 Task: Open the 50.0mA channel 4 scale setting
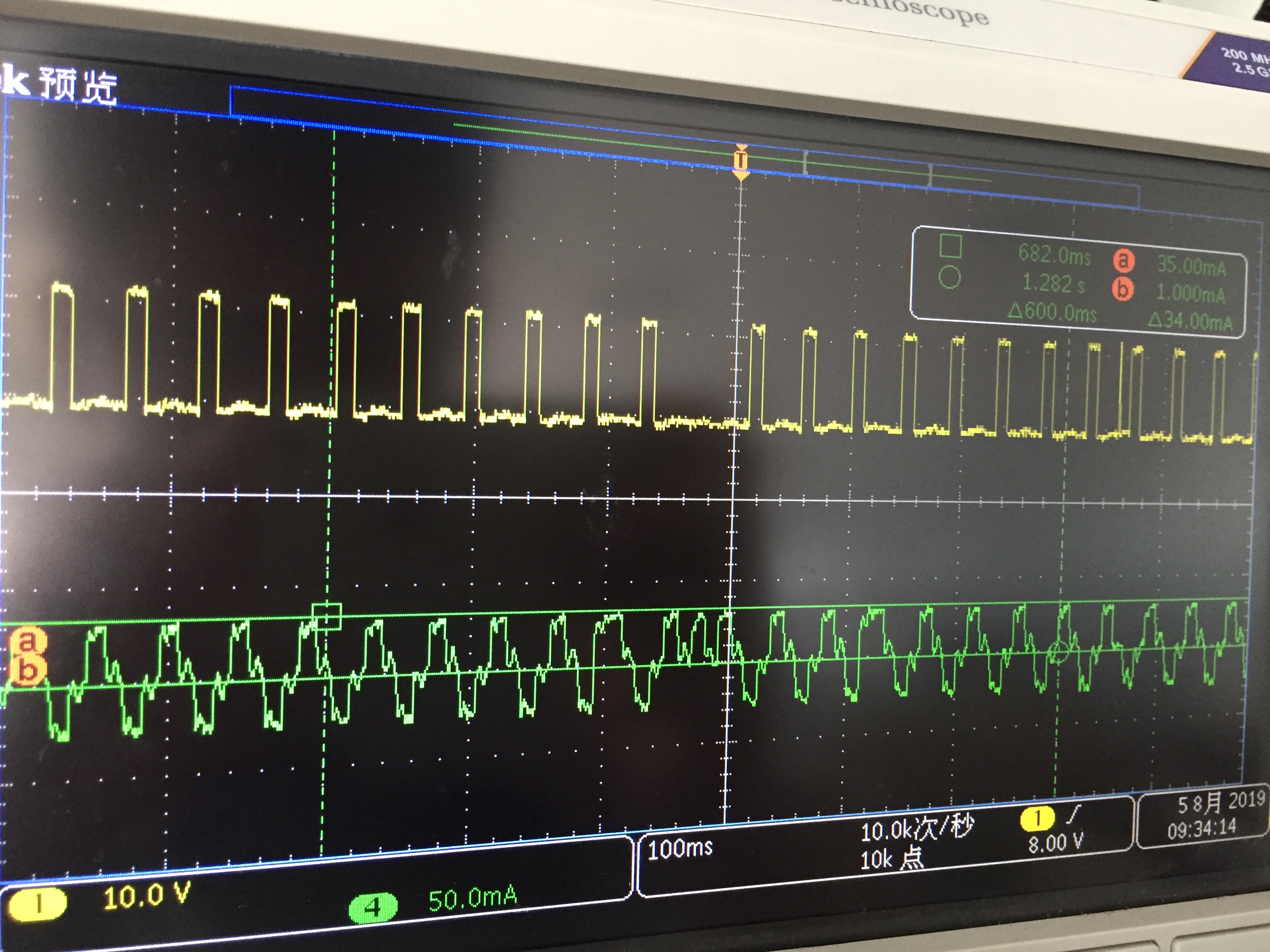[x=472, y=899]
